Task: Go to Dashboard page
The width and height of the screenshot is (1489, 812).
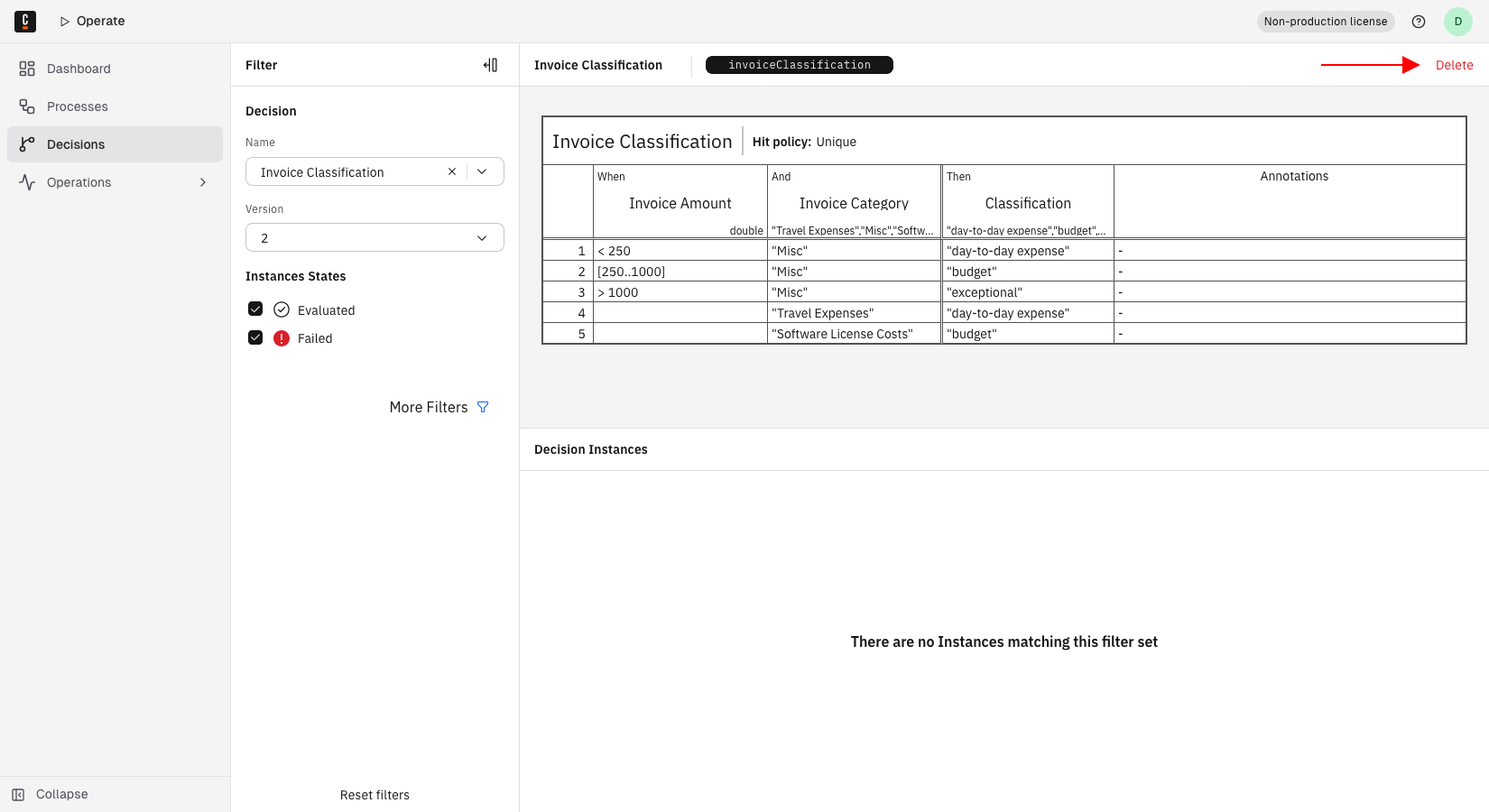Action: click(115, 69)
